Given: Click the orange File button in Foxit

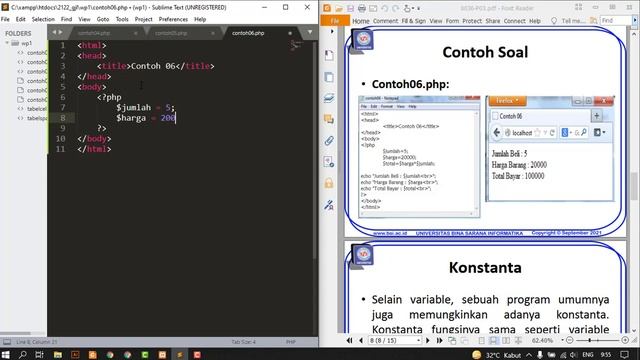Looking at the screenshot, I should click(x=335, y=20).
